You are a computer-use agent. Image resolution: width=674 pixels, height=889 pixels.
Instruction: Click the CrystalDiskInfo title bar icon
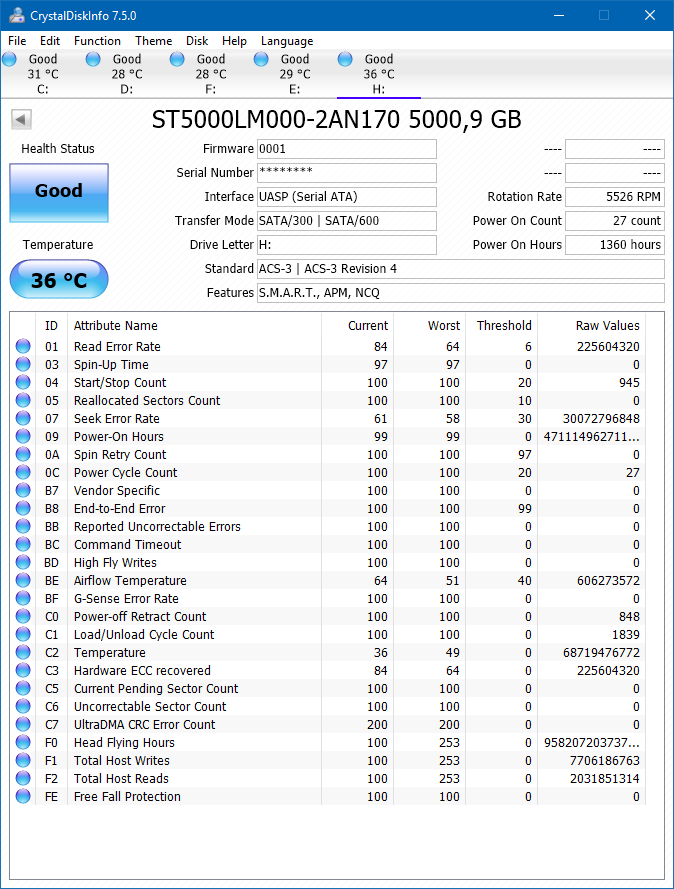click(17, 15)
